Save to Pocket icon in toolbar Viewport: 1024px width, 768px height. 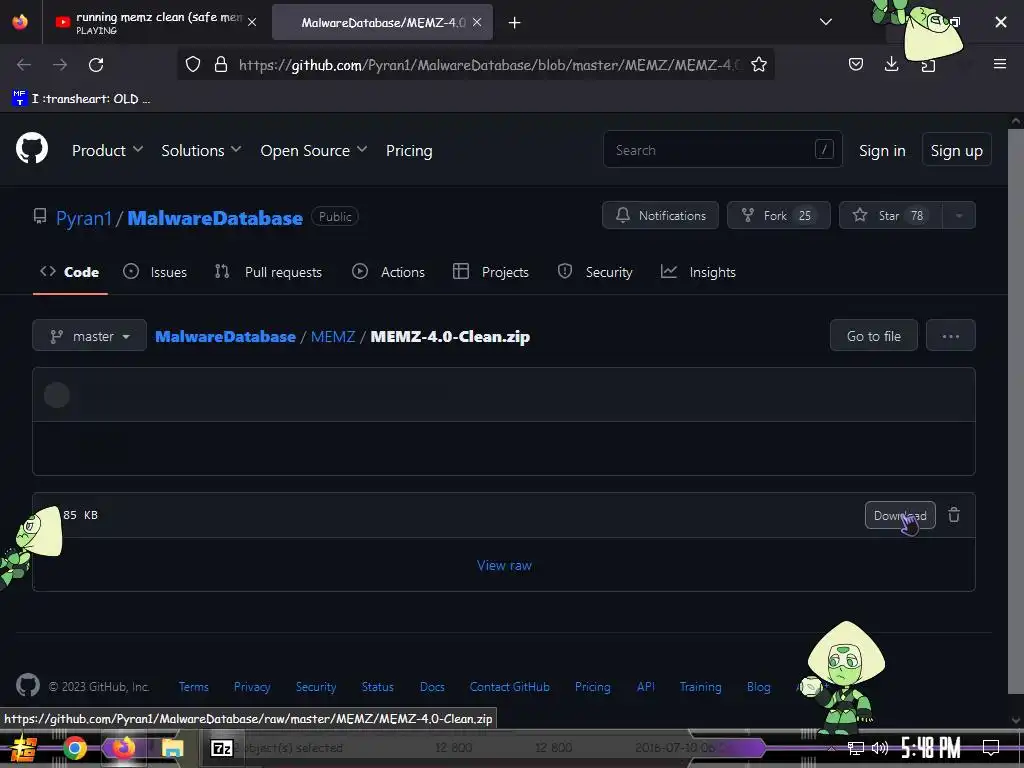(856, 64)
